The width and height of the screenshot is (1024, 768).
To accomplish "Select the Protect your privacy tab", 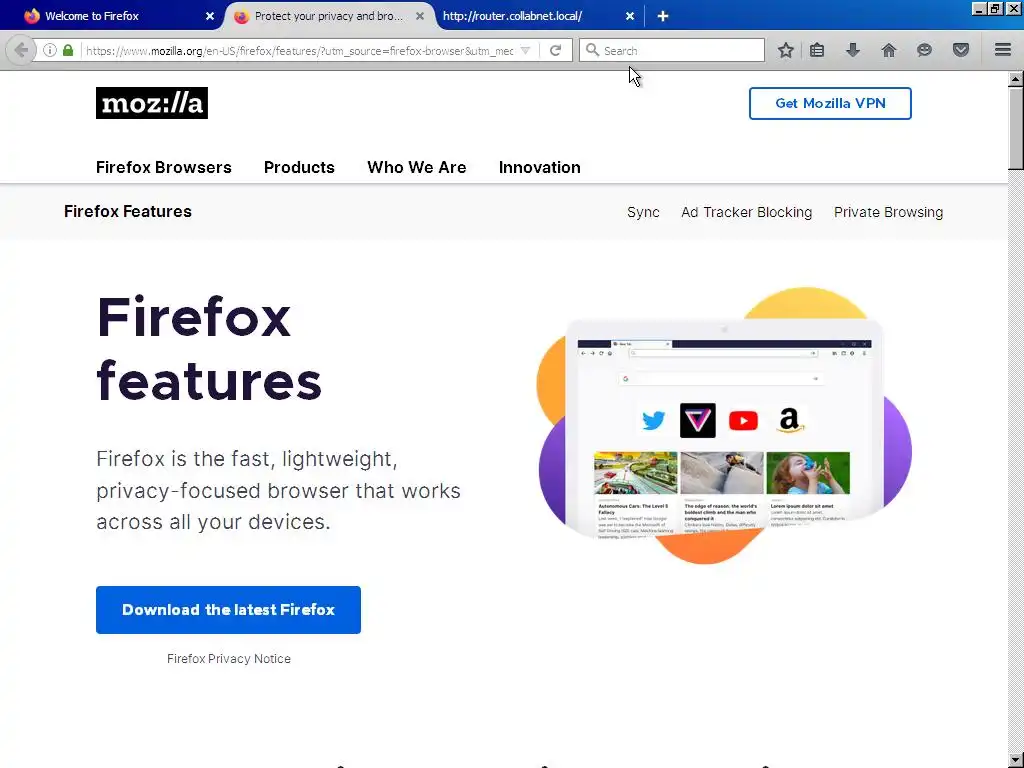I will point(328,16).
